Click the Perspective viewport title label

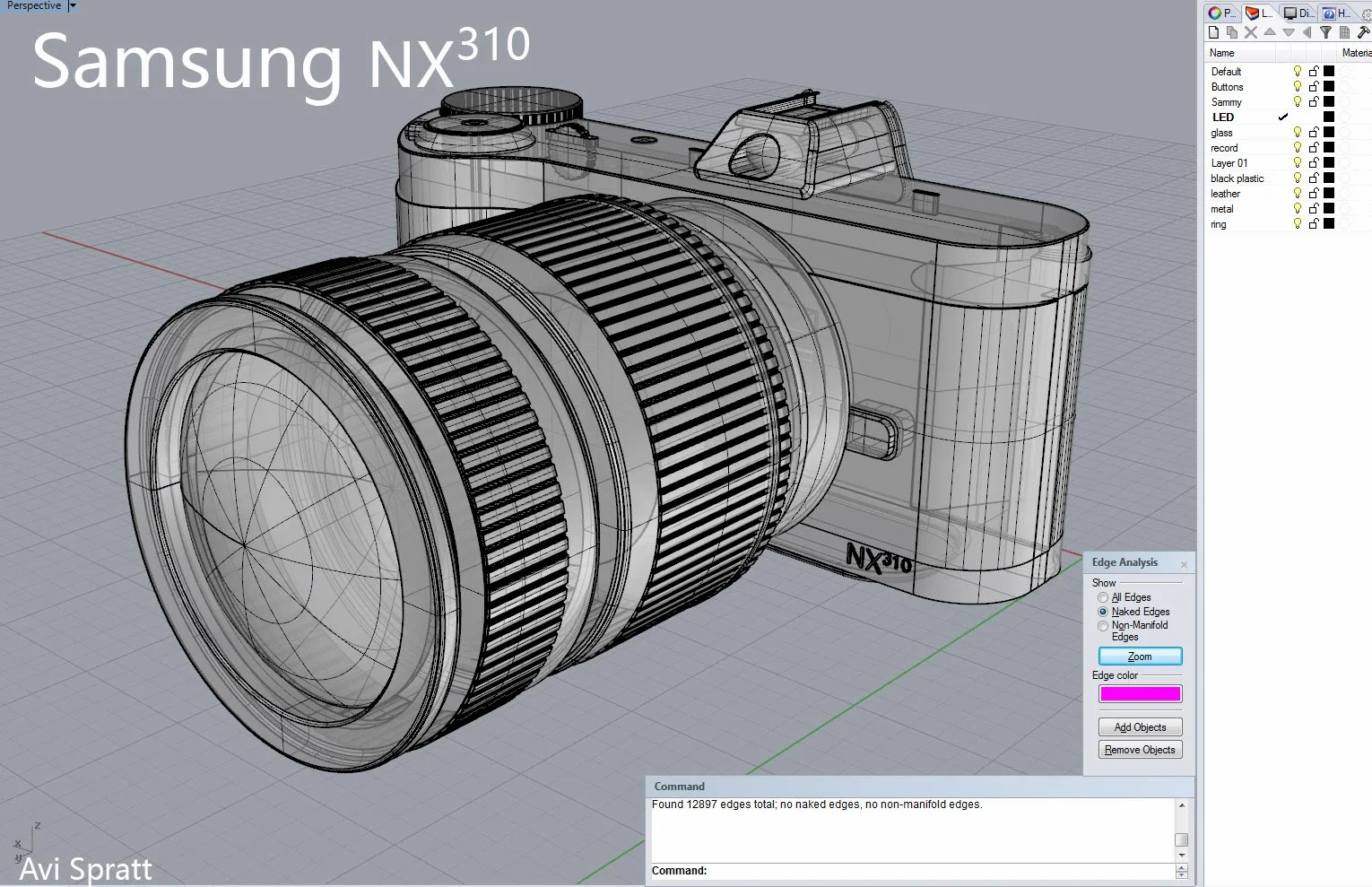pyautogui.click(x=33, y=5)
